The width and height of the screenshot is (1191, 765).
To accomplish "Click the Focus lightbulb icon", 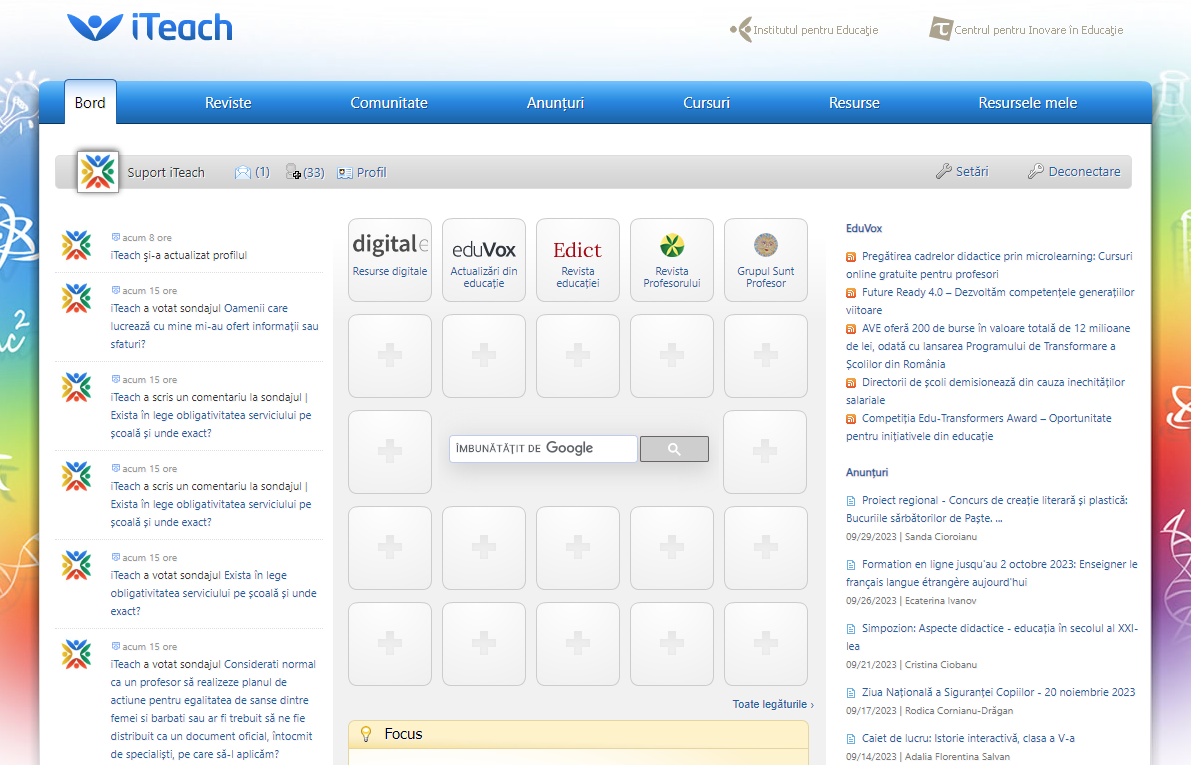I will pos(366,734).
